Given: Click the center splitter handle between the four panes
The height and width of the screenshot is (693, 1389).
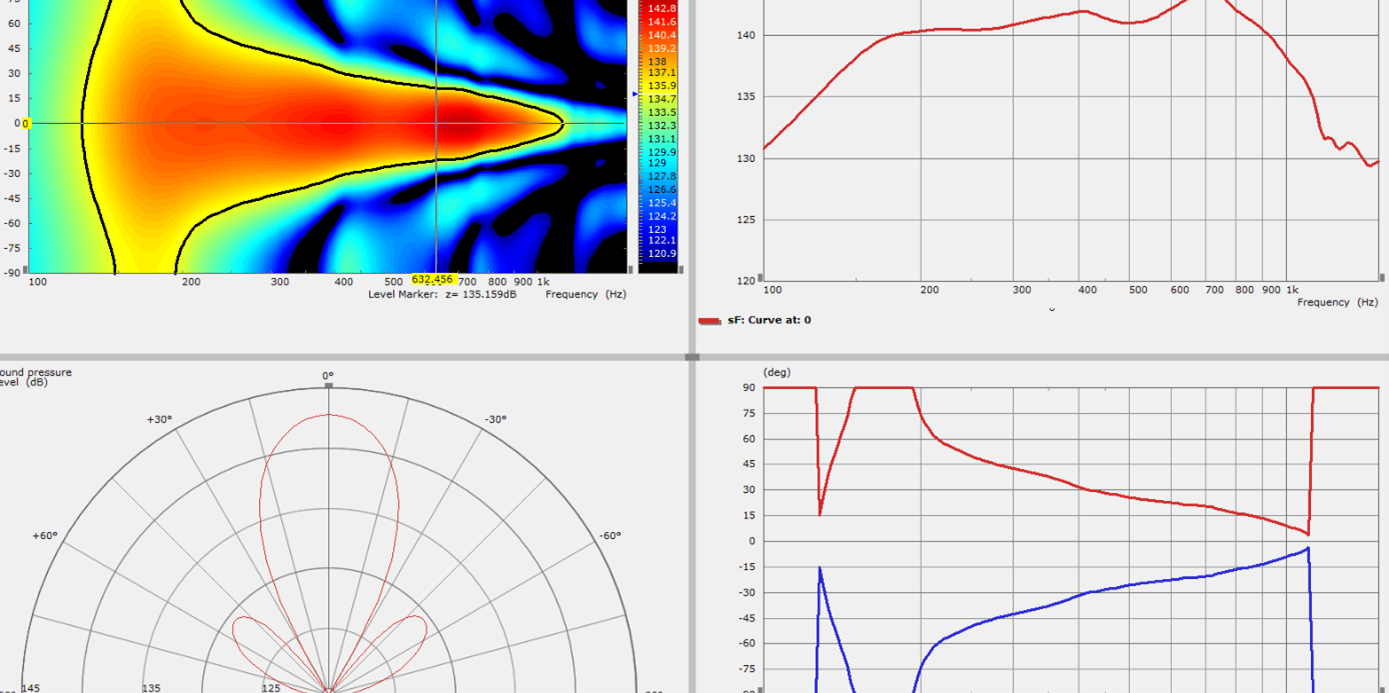Looking at the screenshot, I should 692,357.
